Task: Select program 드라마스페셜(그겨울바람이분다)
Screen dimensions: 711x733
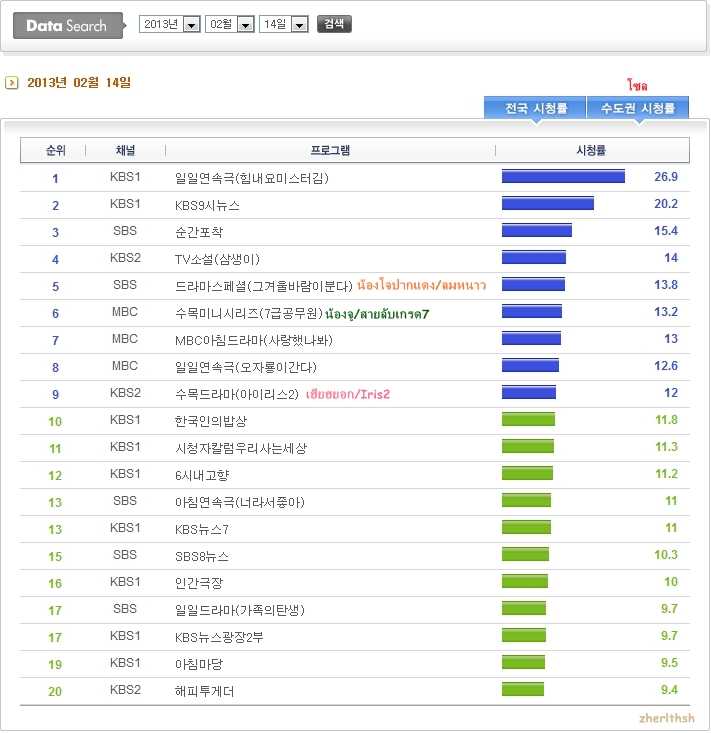Action: [264, 286]
